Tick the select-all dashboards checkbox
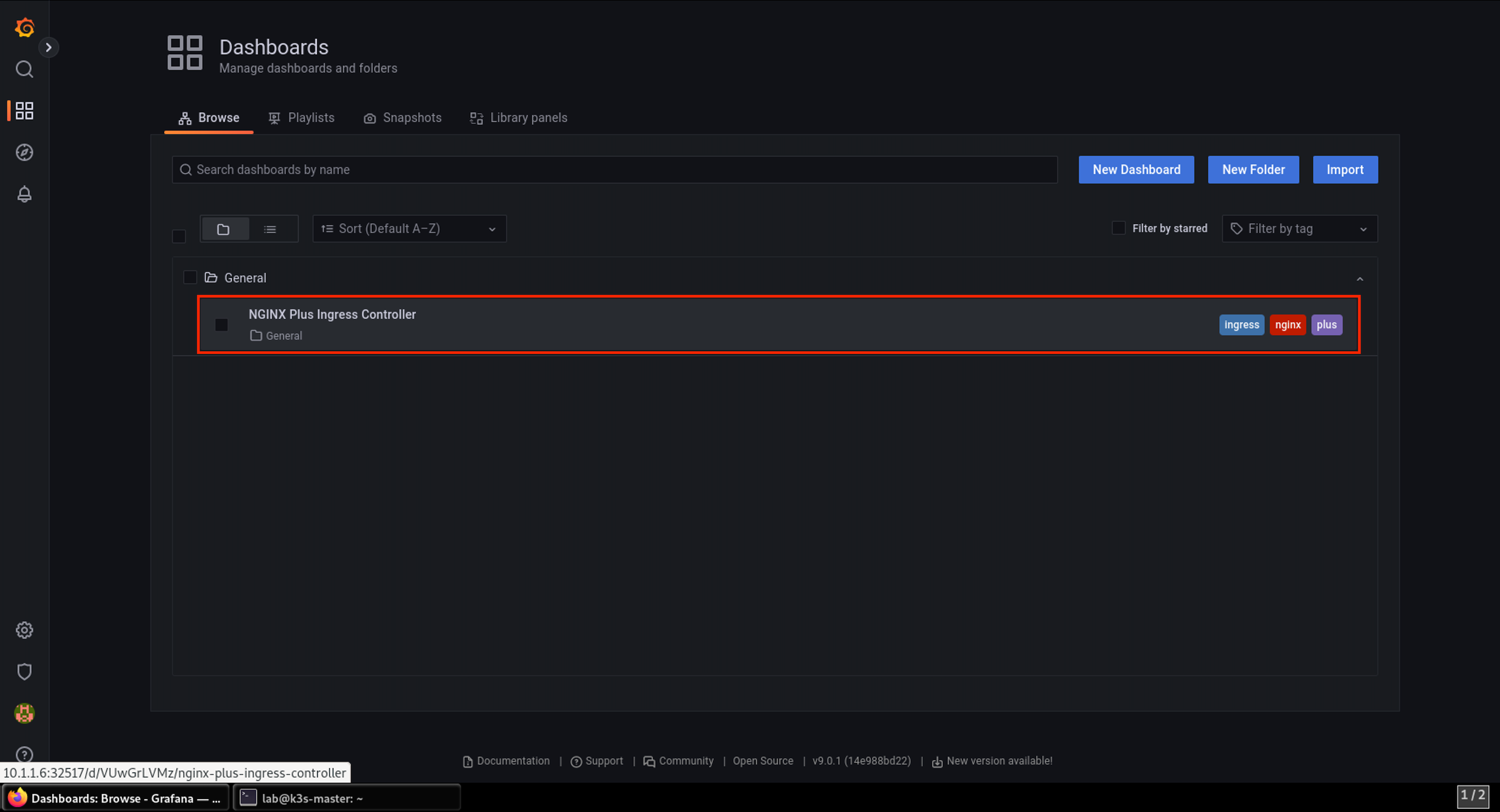The image size is (1500, 812). pyautogui.click(x=179, y=236)
